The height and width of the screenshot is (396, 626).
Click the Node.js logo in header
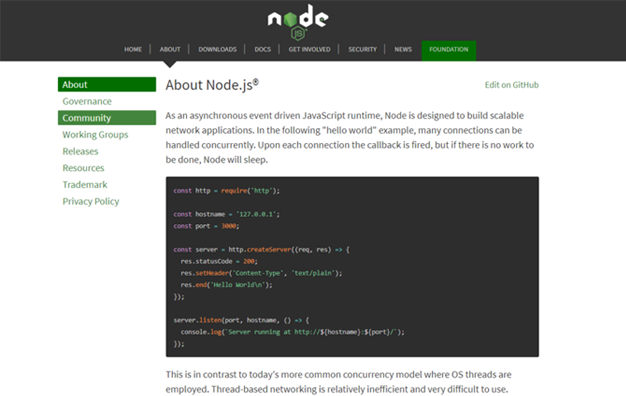298,22
